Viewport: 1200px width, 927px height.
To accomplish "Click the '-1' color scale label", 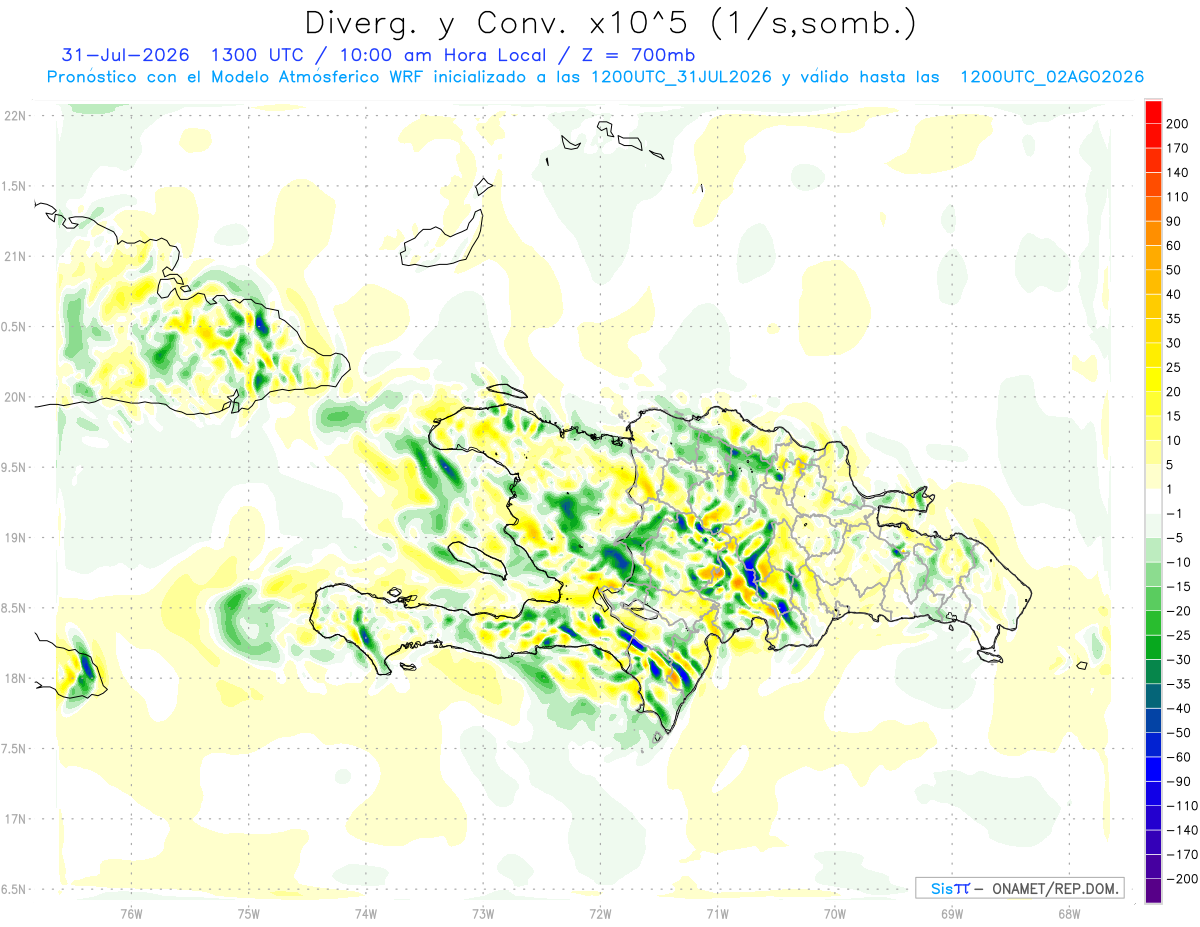I will click(1175, 514).
